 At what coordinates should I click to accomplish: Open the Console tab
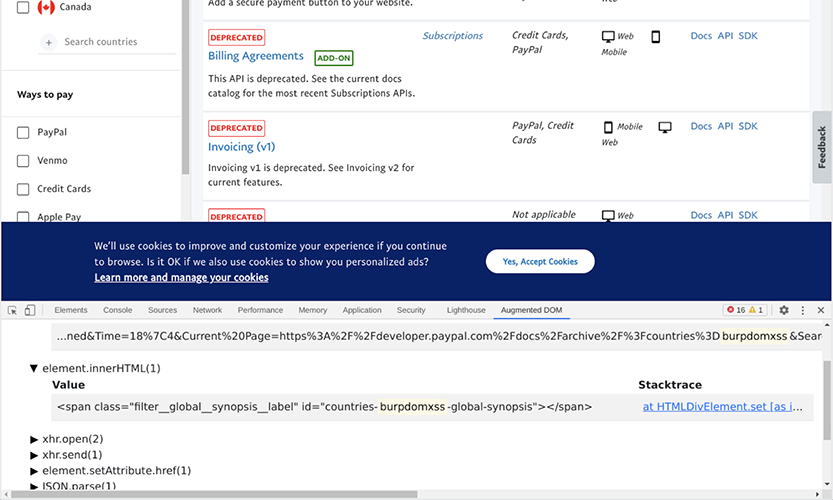(x=117, y=310)
